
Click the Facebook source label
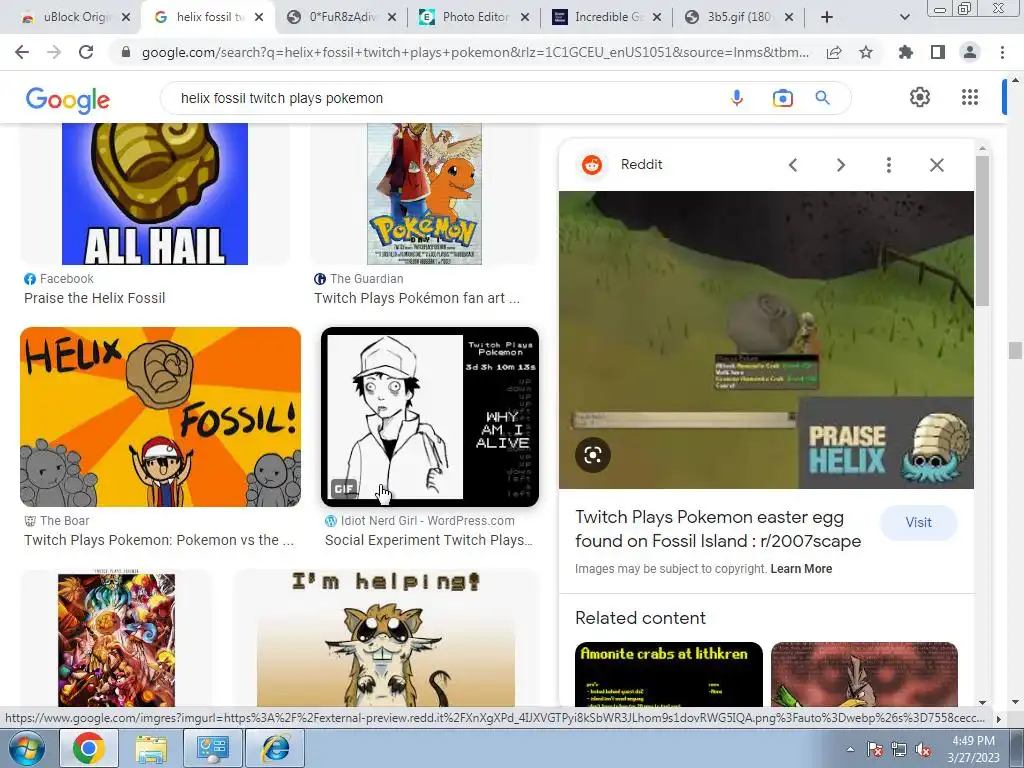59,279
